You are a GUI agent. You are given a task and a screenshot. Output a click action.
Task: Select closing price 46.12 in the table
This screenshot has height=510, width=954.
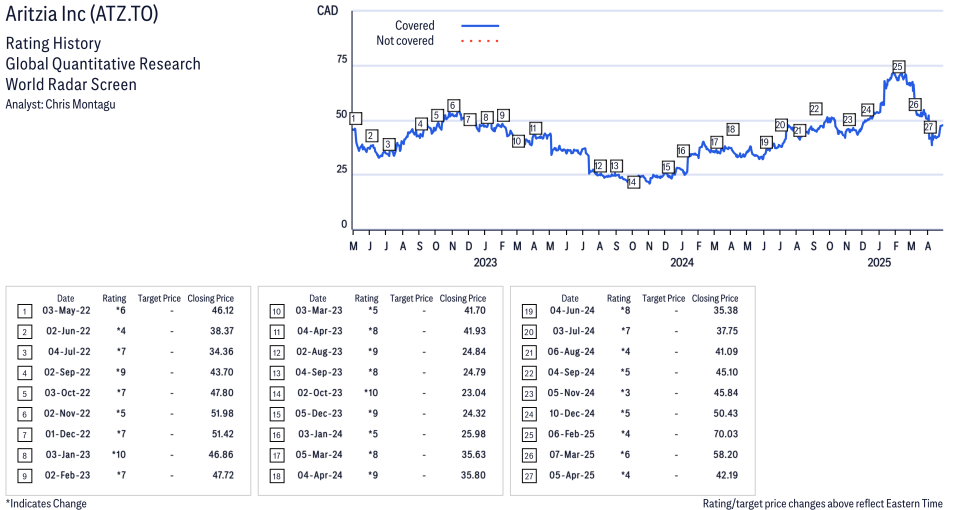click(x=222, y=310)
